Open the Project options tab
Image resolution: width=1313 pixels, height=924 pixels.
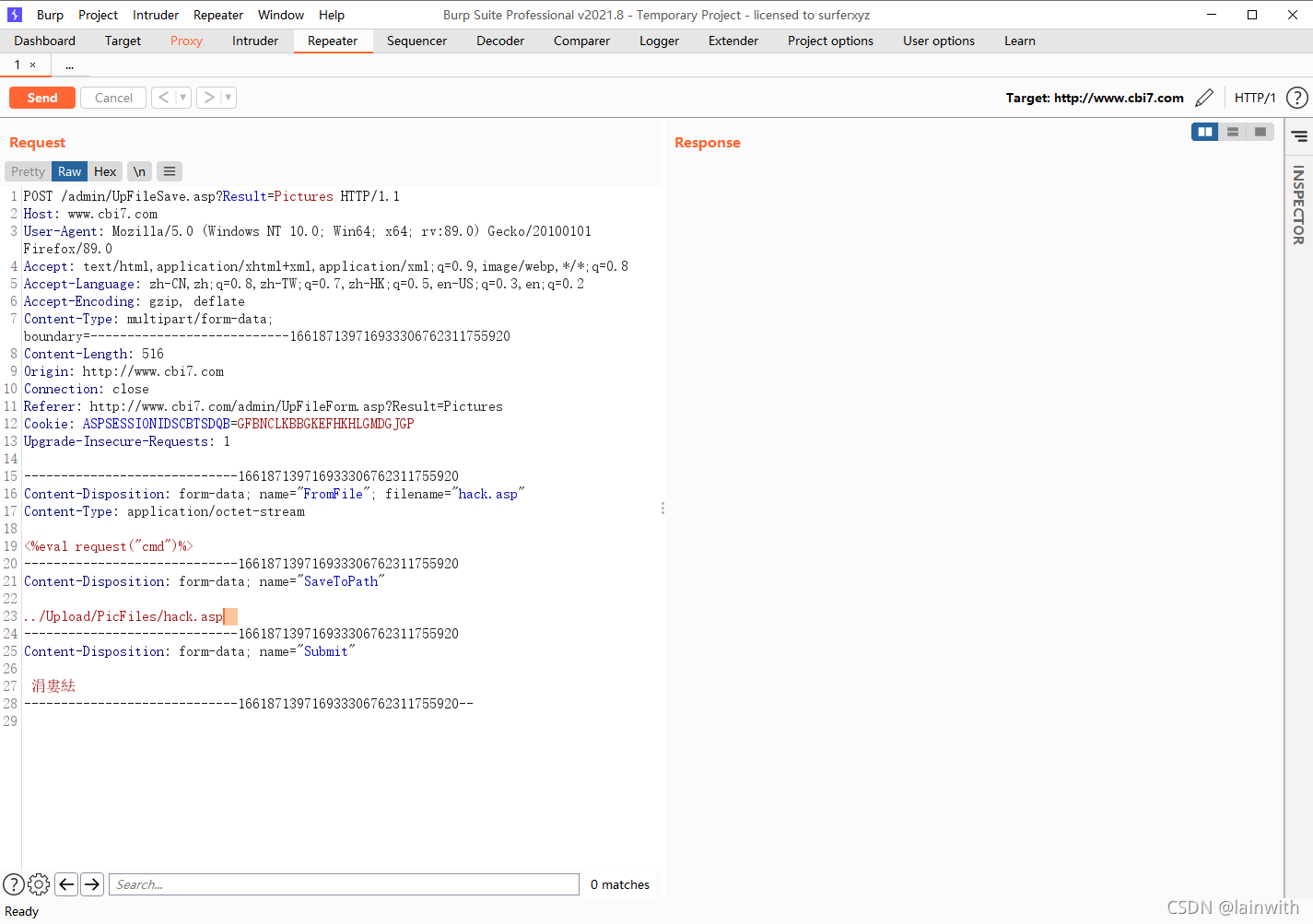pyautogui.click(x=830, y=41)
